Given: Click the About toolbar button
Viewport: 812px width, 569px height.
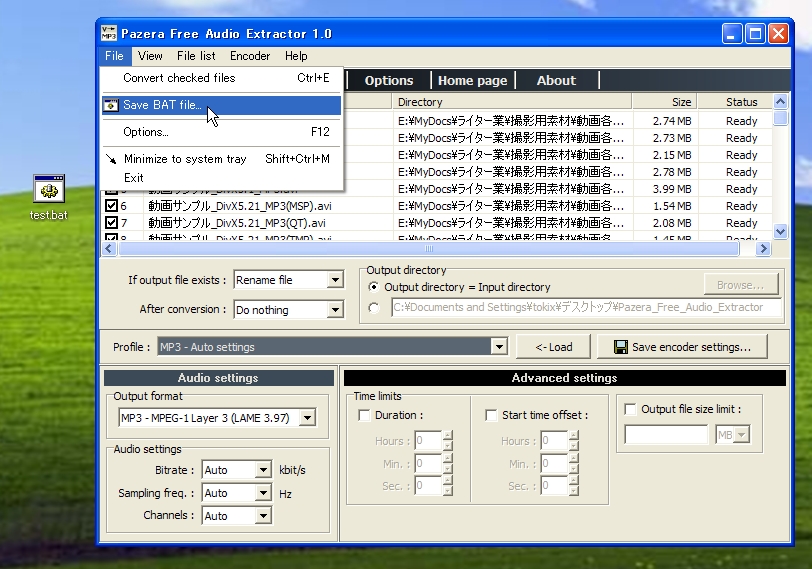Looking at the screenshot, I should (557, 81).
